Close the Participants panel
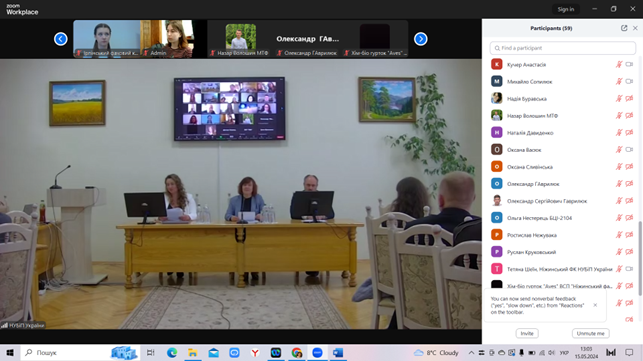Viewport: 643px width, 361px height. tap(635, 28)
